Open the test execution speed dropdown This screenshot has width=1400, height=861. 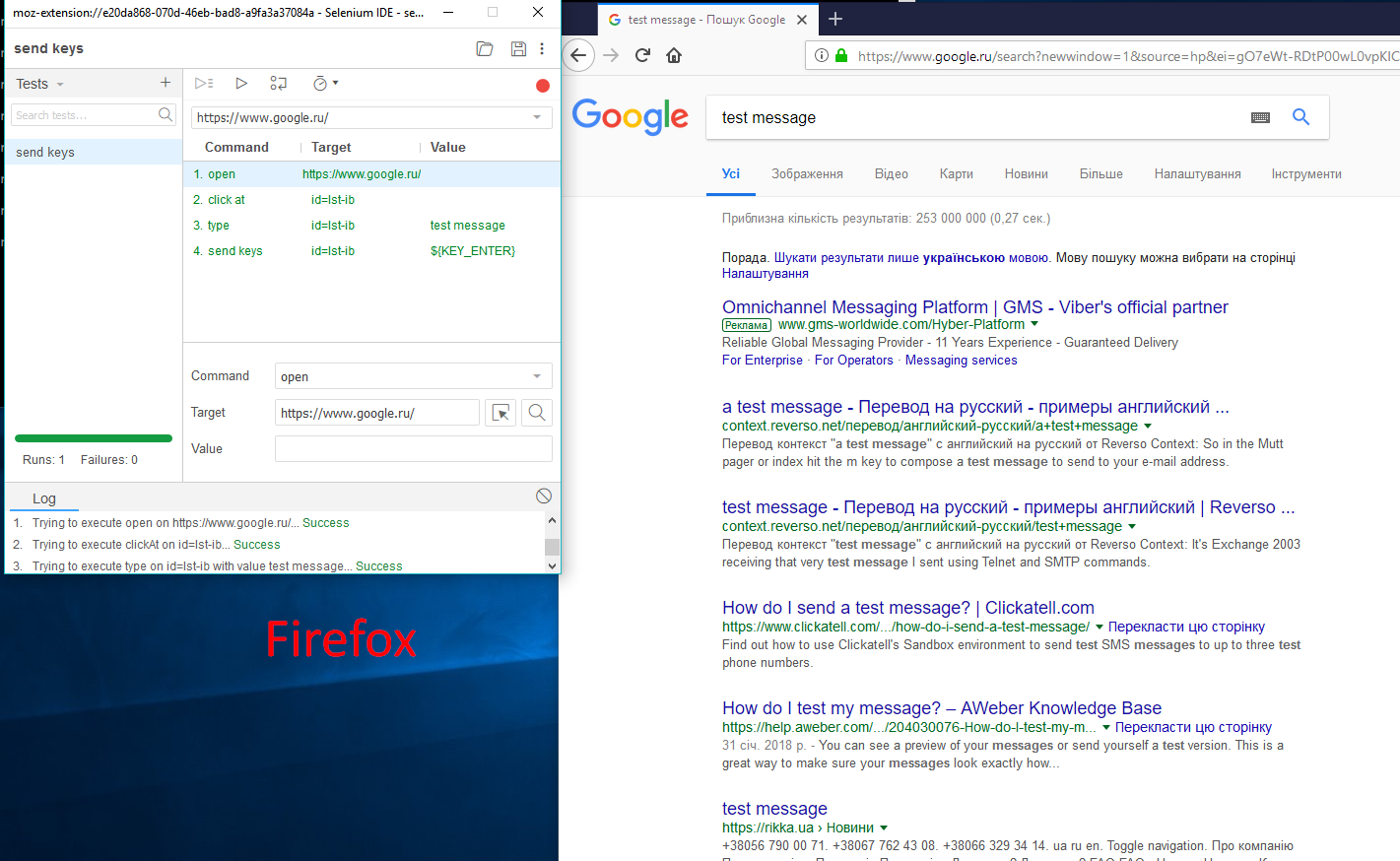click(x=325, y=84)
